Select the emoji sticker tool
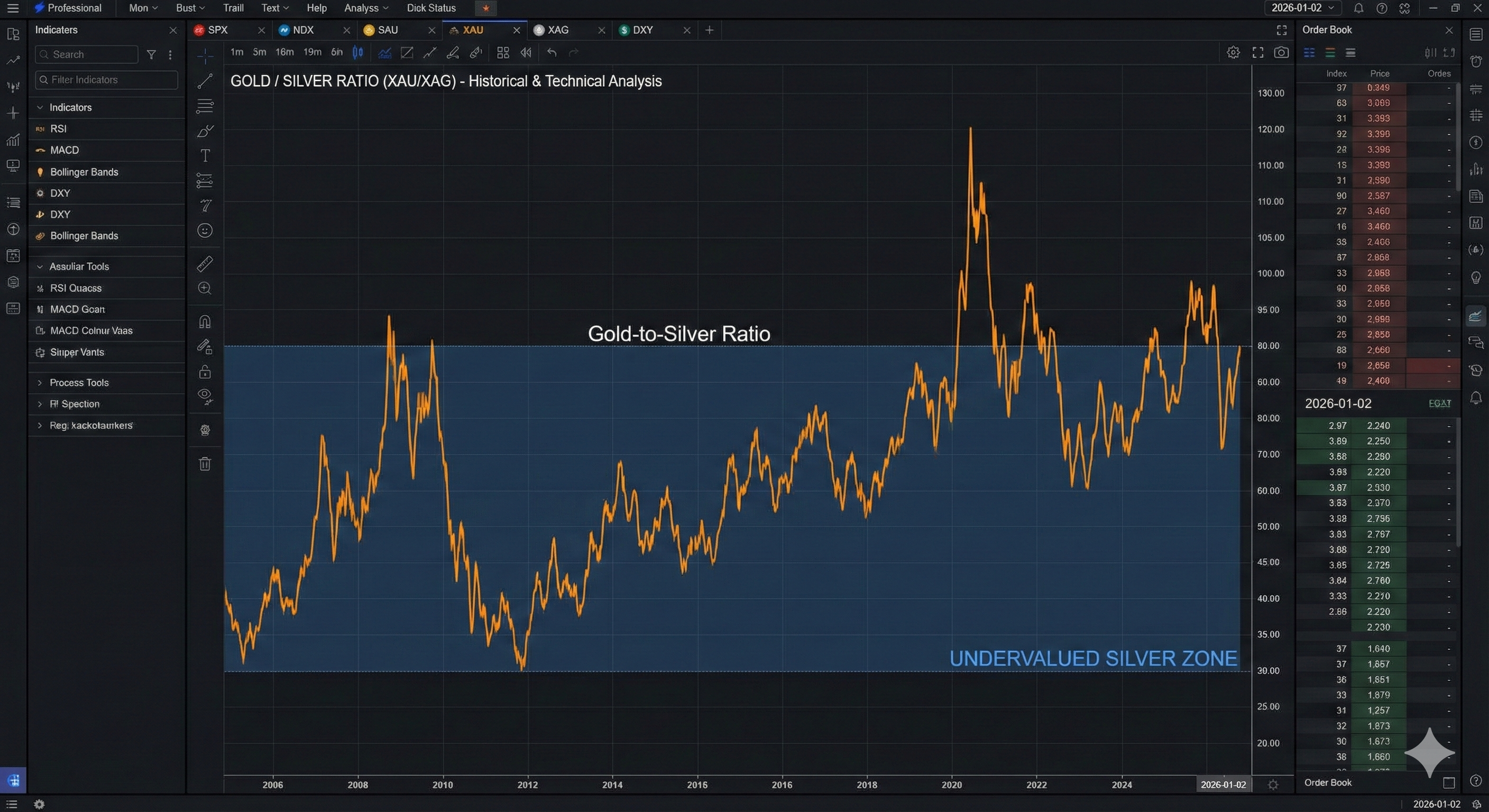The image size is (1489, 812). [x=205, y=230]
